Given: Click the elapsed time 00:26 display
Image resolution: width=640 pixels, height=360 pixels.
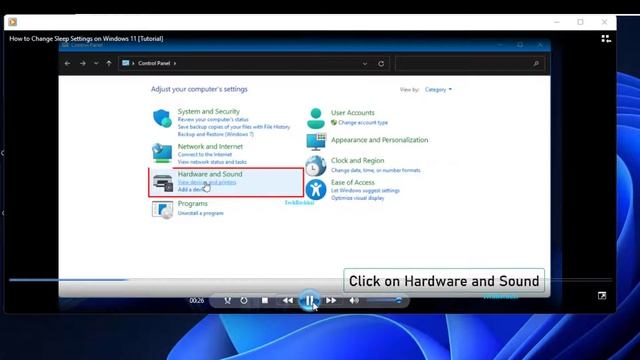Looking at the screenshot, I should pos(196,300).
